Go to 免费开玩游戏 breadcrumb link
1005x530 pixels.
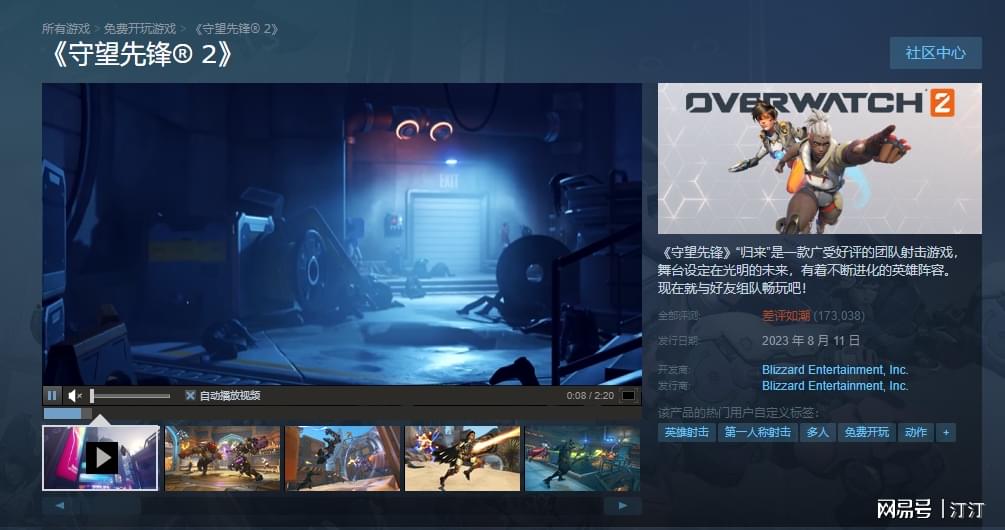coord(140,29)
